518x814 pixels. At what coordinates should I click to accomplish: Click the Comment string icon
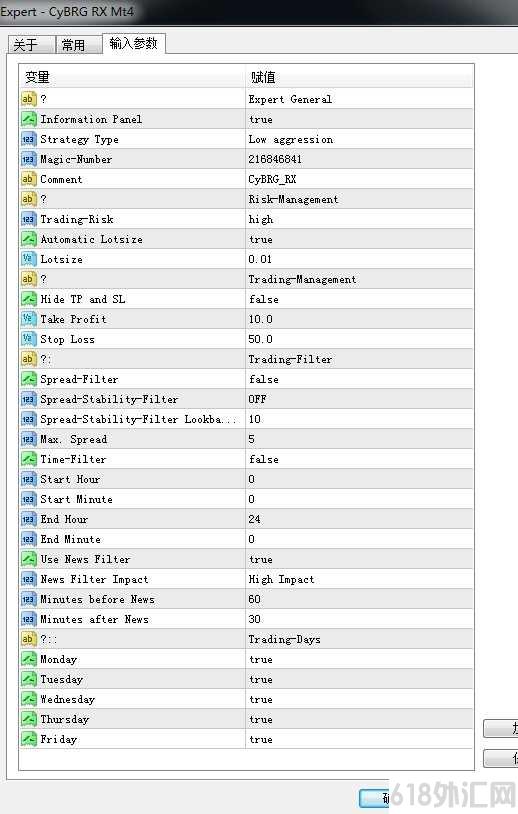(29, 179)
